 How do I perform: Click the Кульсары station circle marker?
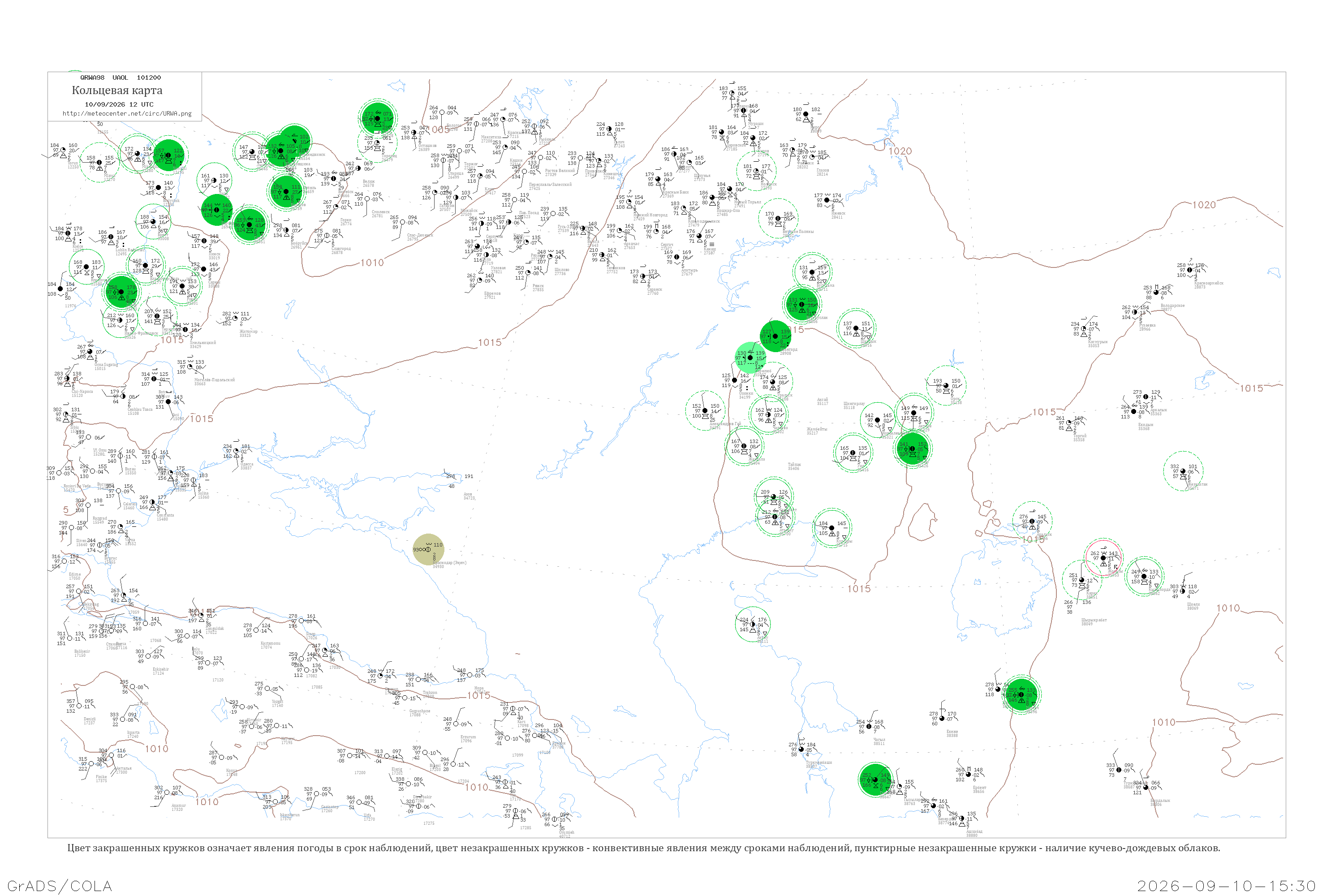coord(831,527)
